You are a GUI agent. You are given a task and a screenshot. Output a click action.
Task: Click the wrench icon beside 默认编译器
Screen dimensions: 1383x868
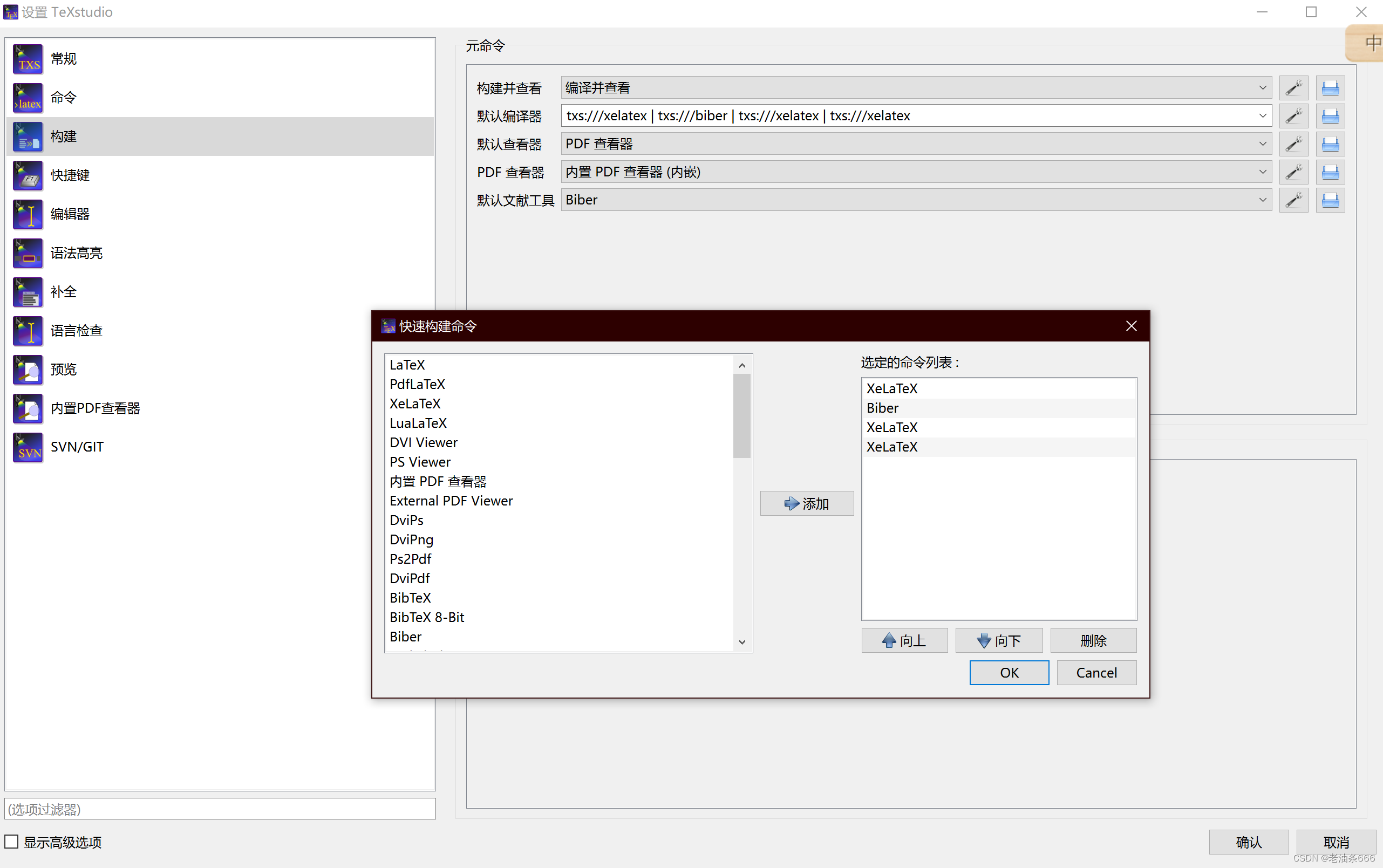pos(1294,115)
